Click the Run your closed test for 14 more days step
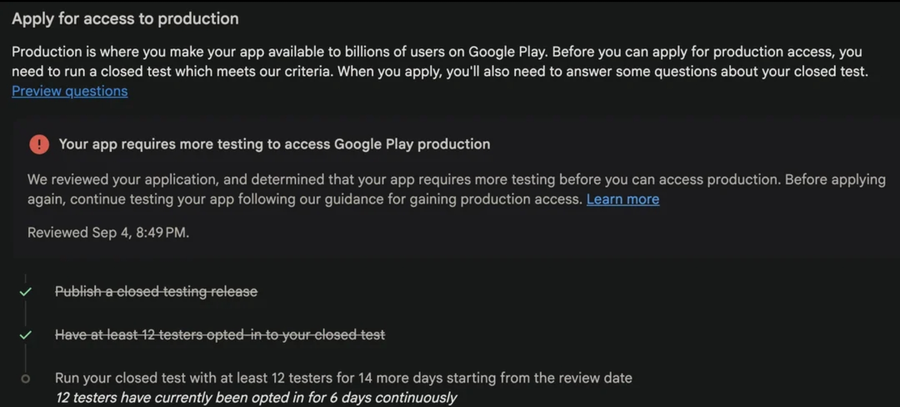Screen dimensions: 900x407 click(343, 378)
